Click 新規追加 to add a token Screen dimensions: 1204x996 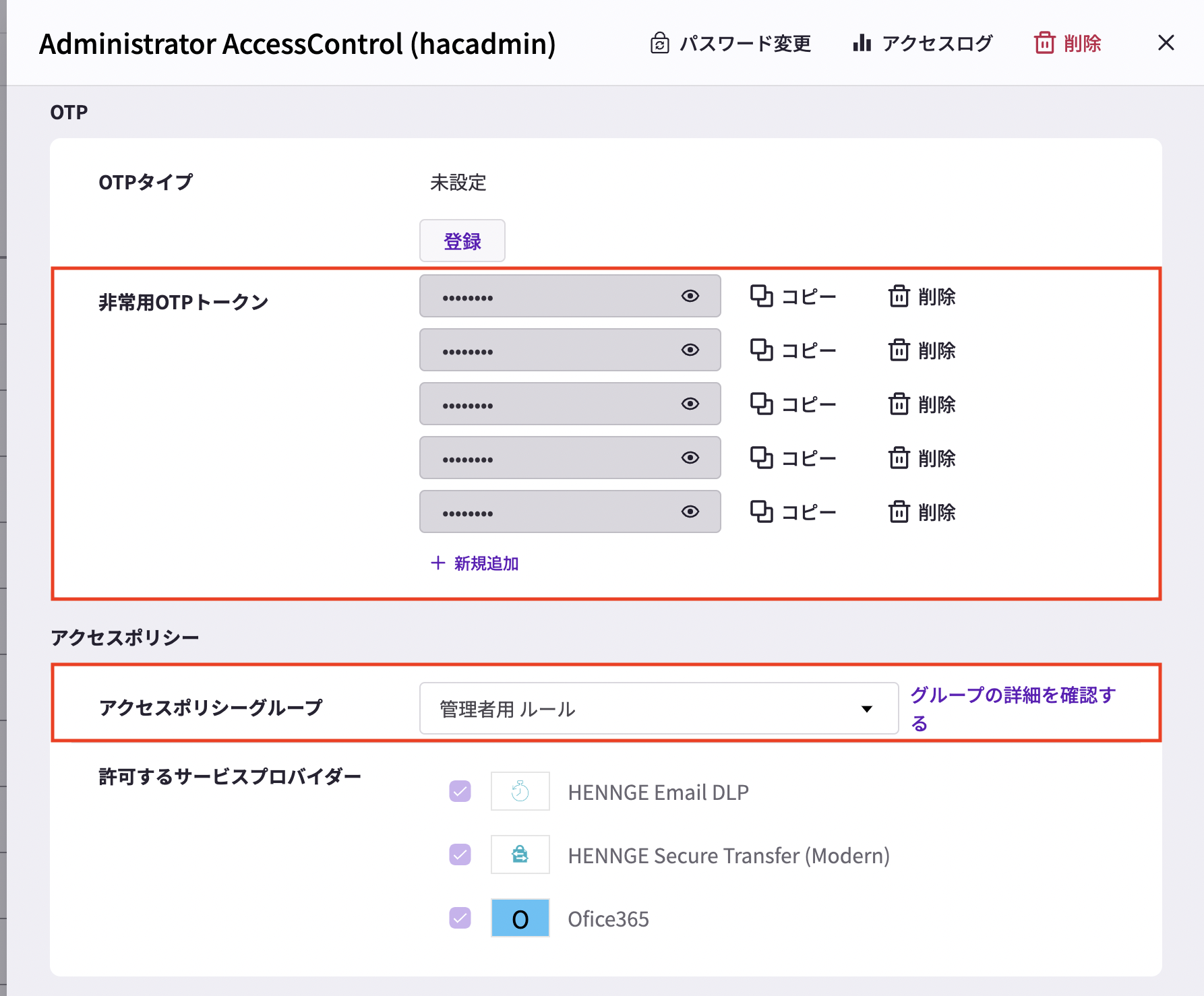pyautogui.click(x=475, y=563)
